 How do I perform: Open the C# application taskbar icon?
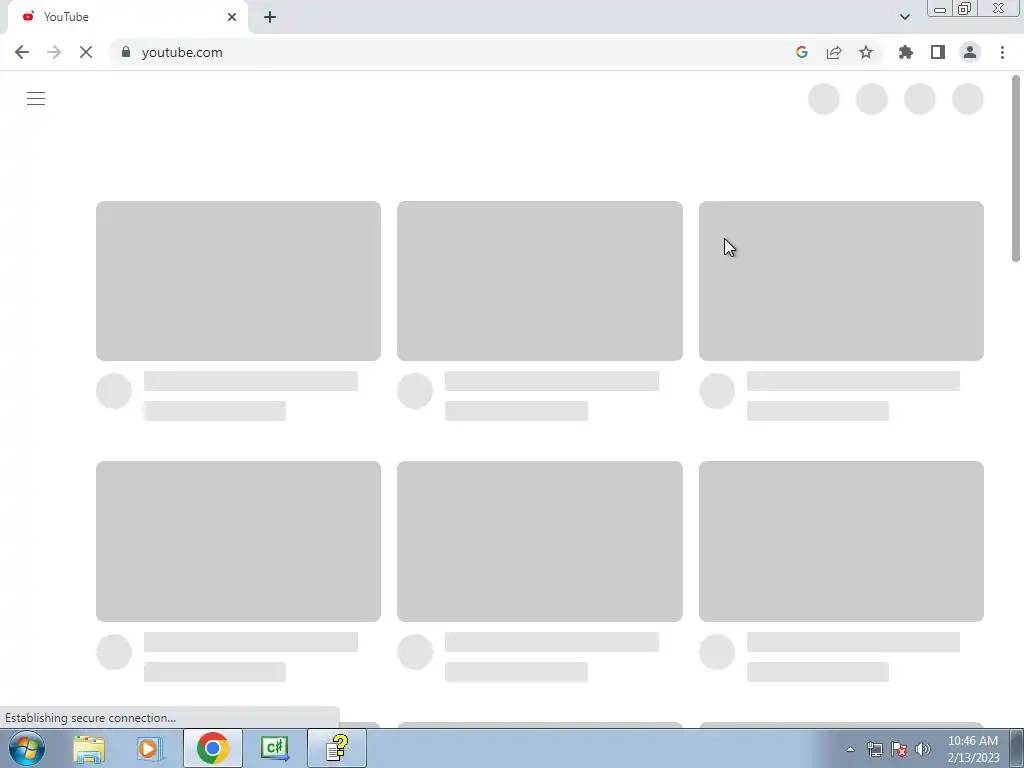click(274, 748)
